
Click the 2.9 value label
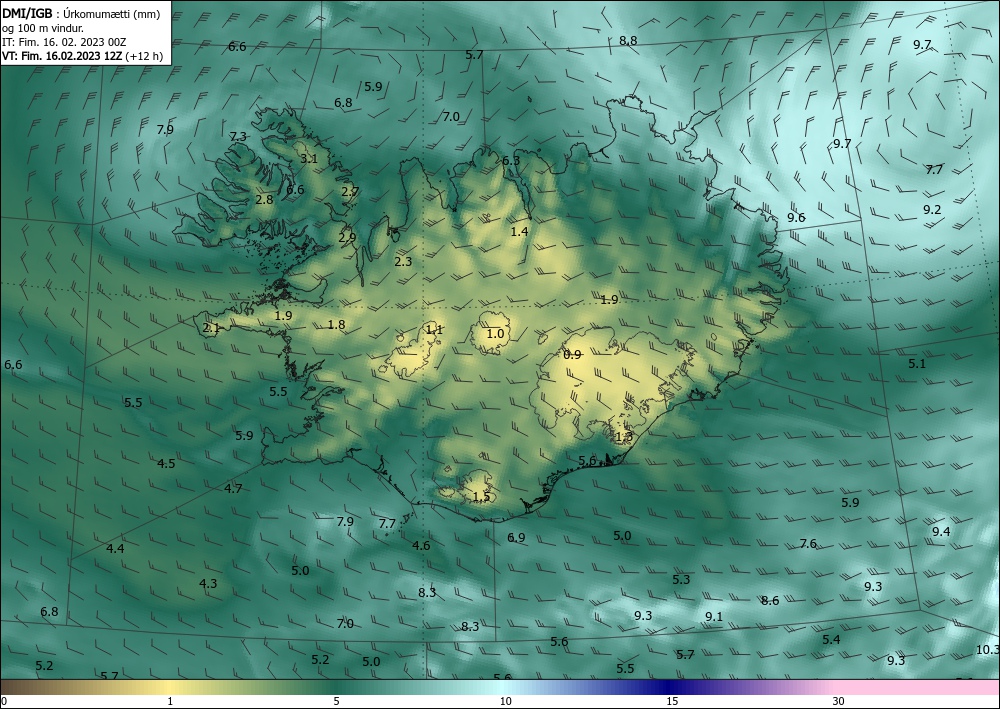click(348, 238)
